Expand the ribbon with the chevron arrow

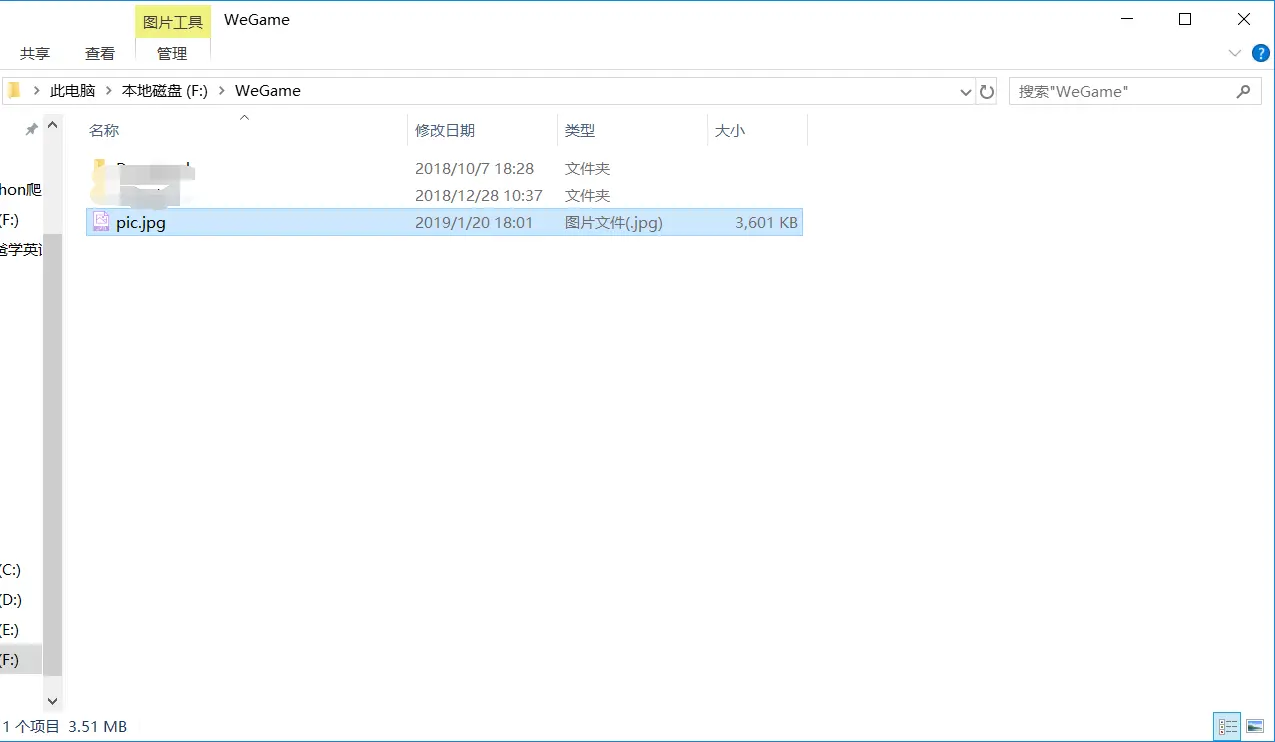coord(1234,53)
